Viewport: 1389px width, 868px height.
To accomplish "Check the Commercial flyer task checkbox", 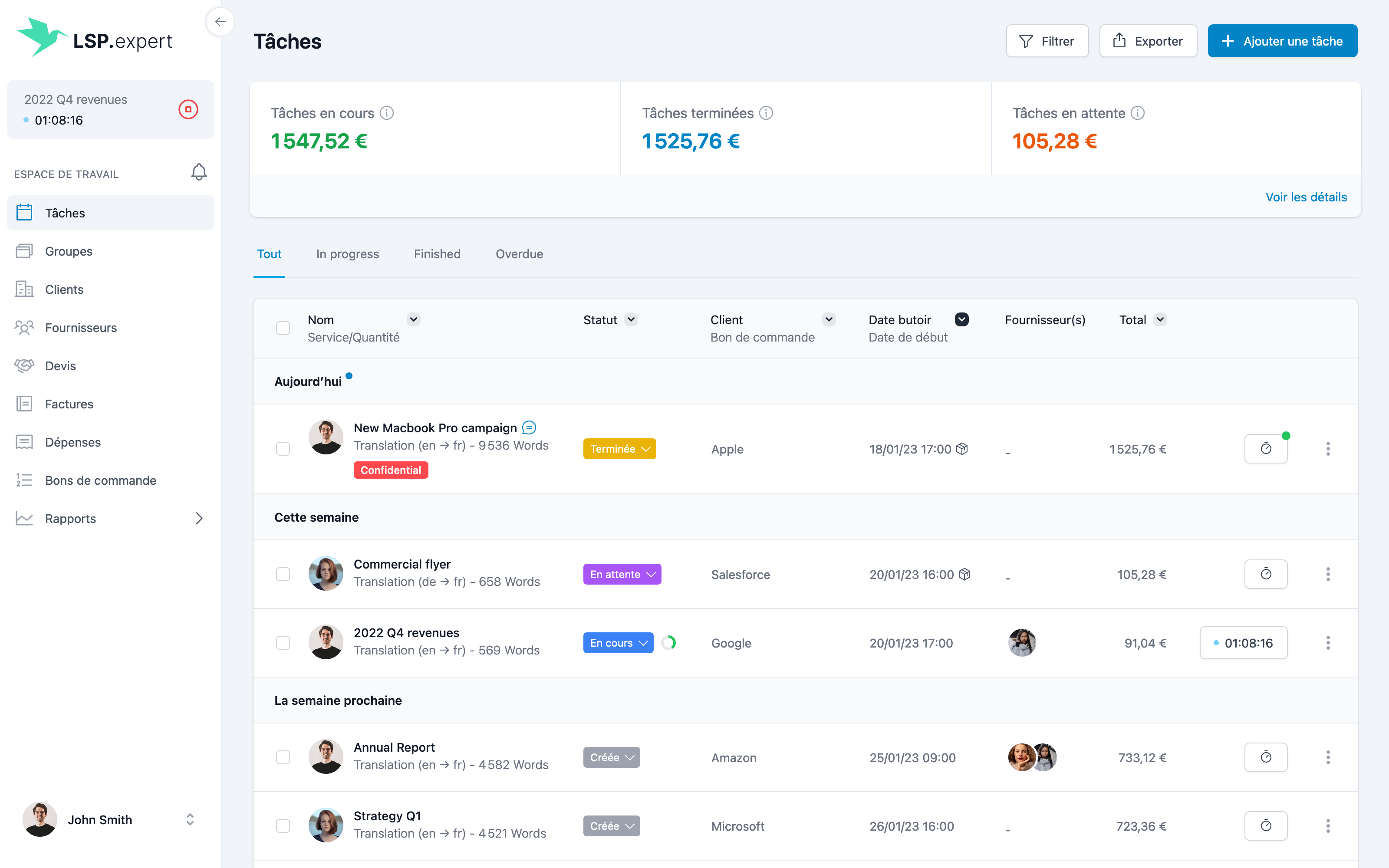I will pos(283,574).
